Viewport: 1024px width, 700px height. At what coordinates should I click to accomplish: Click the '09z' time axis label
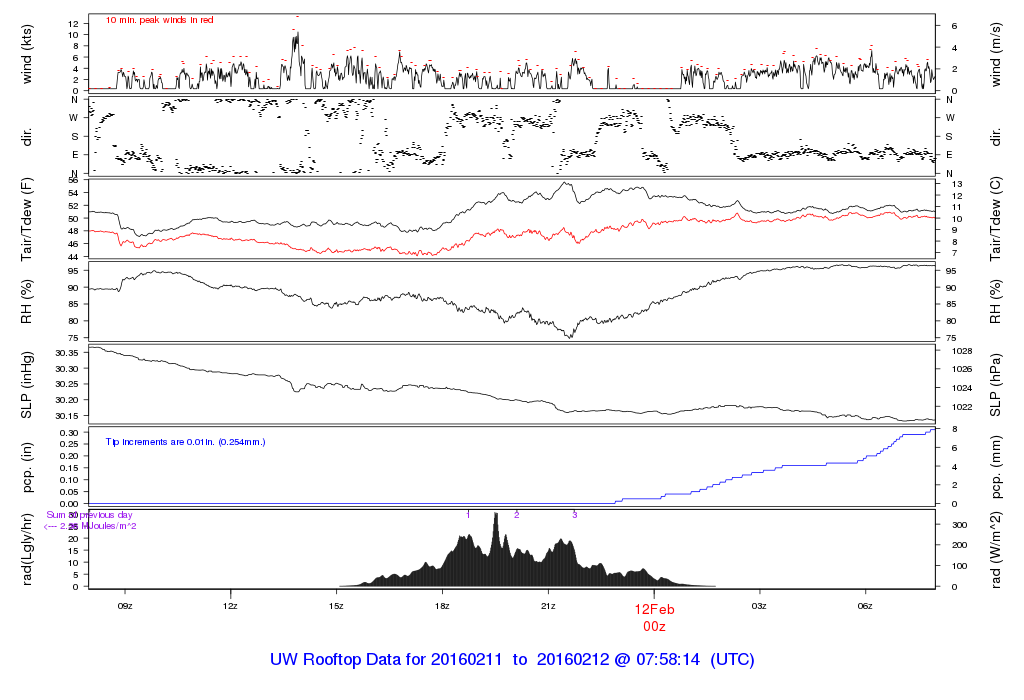click(125, 606)
